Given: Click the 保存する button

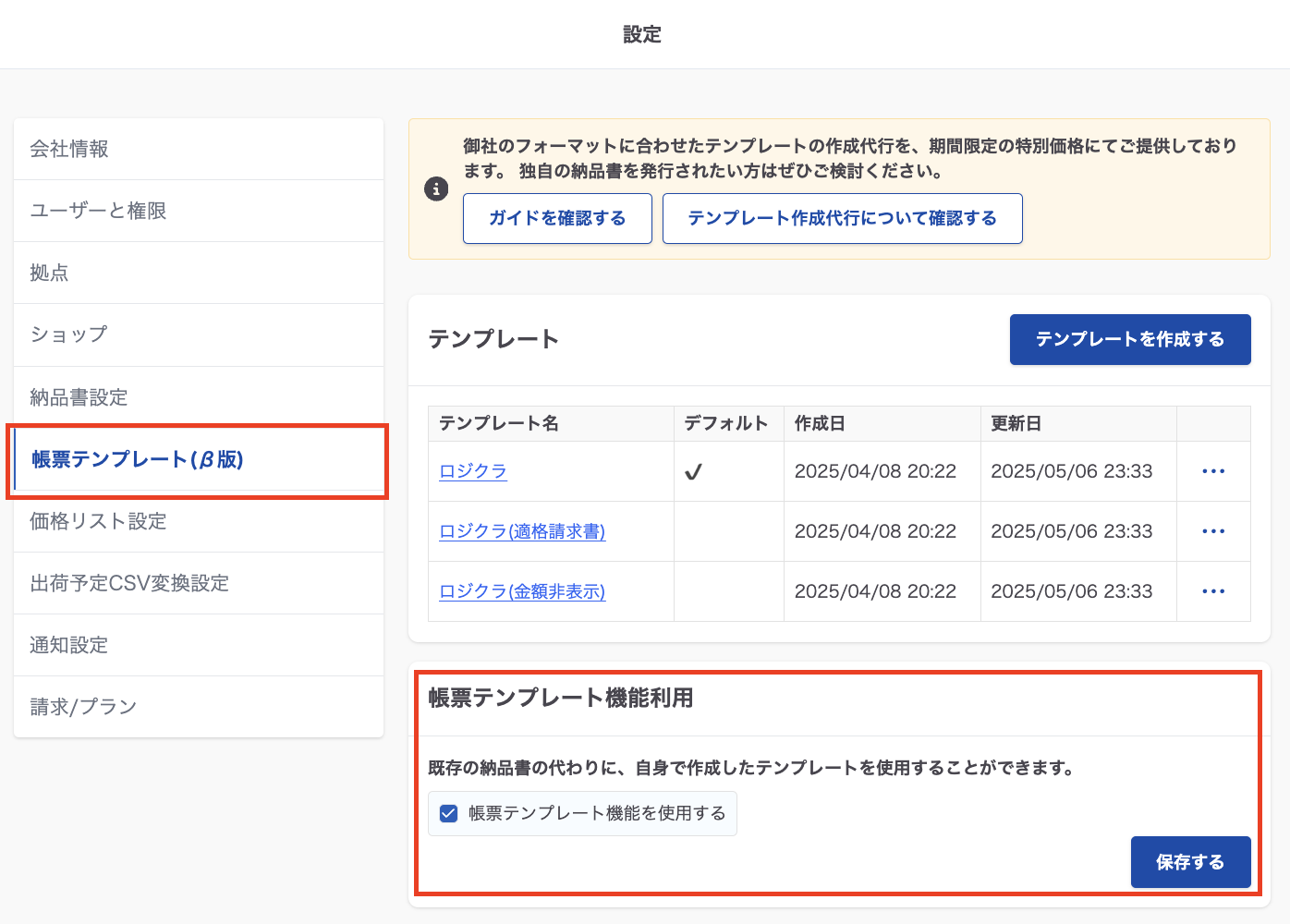Looking at the screenshot, I should [x=1189, y=862].
